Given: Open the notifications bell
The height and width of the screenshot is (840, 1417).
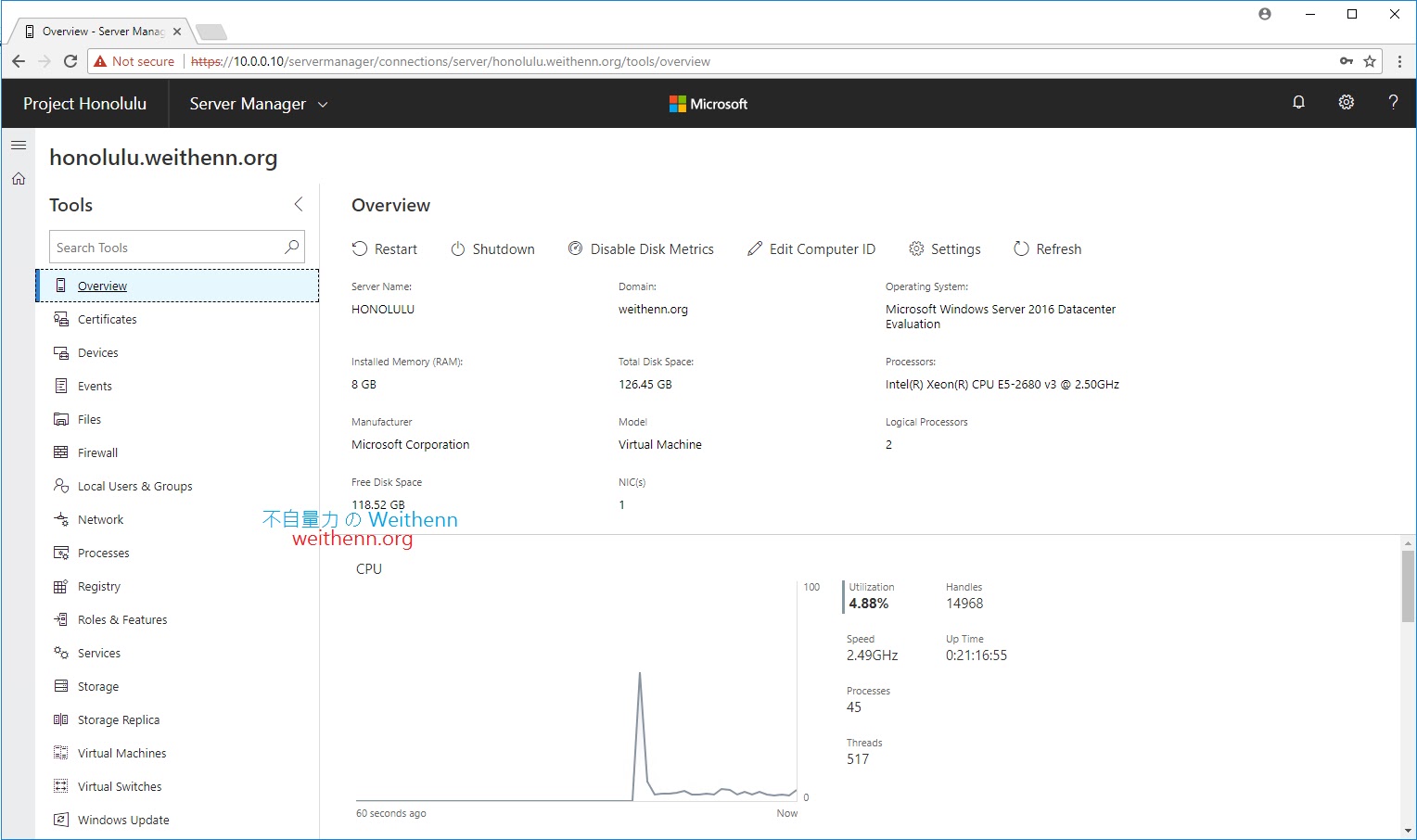Looking at the screenshot, I should [1298, 103].
